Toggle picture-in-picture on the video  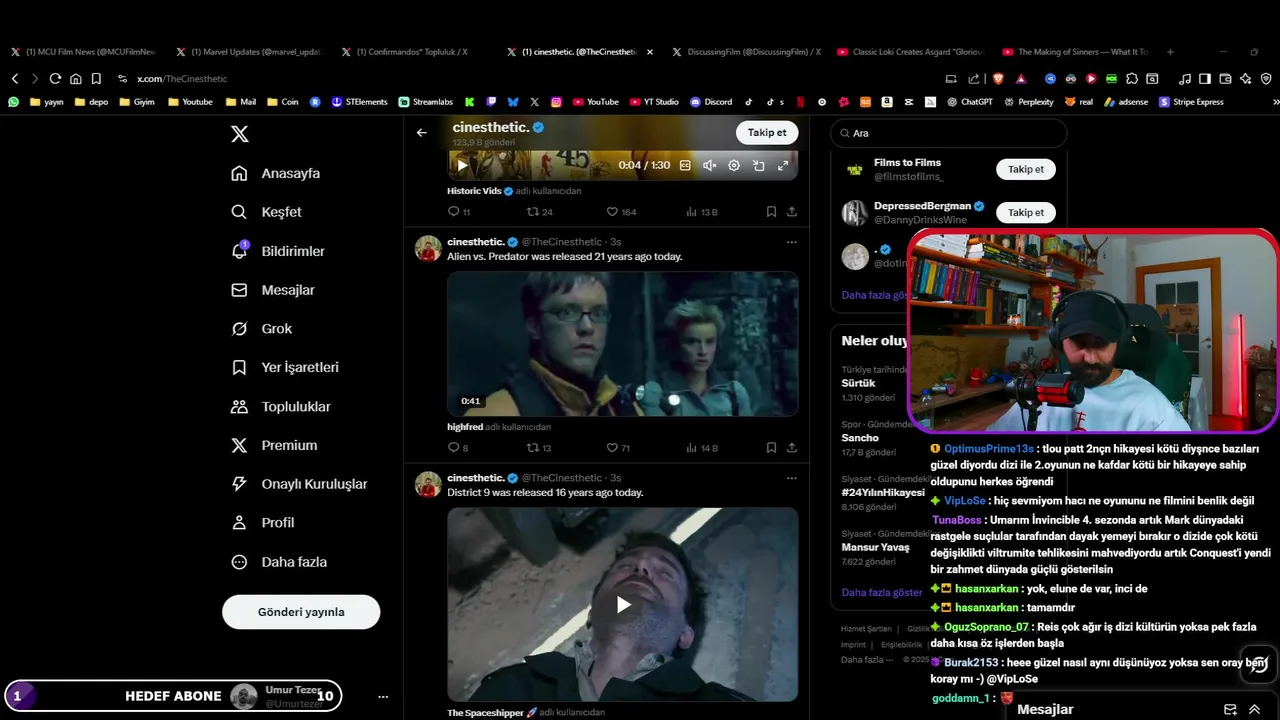click(758, 165)
